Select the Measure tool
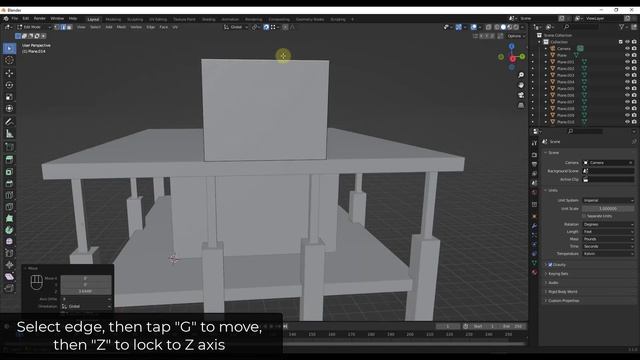This screenshot has width=640, height=360. pos(9,133)
